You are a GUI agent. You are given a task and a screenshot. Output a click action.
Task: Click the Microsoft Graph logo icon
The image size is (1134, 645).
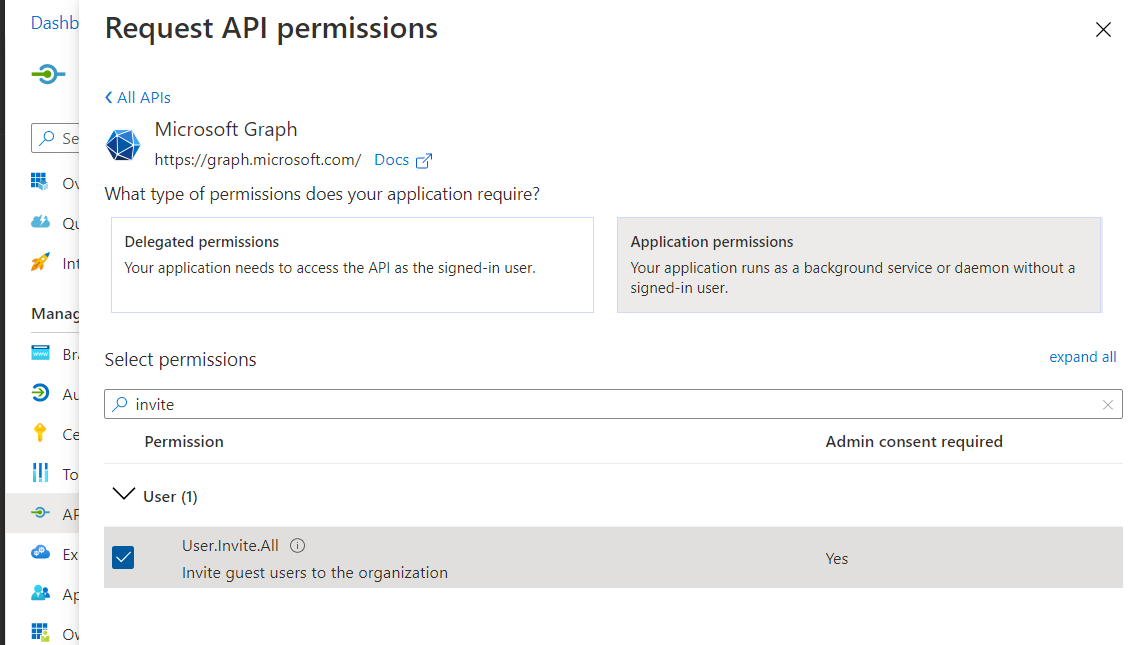124,145
